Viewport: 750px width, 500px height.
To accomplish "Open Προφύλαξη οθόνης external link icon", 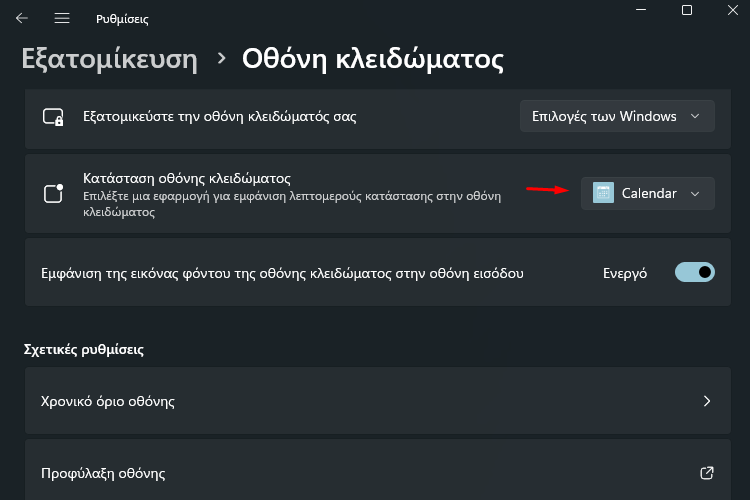I will tap(706, 473).
